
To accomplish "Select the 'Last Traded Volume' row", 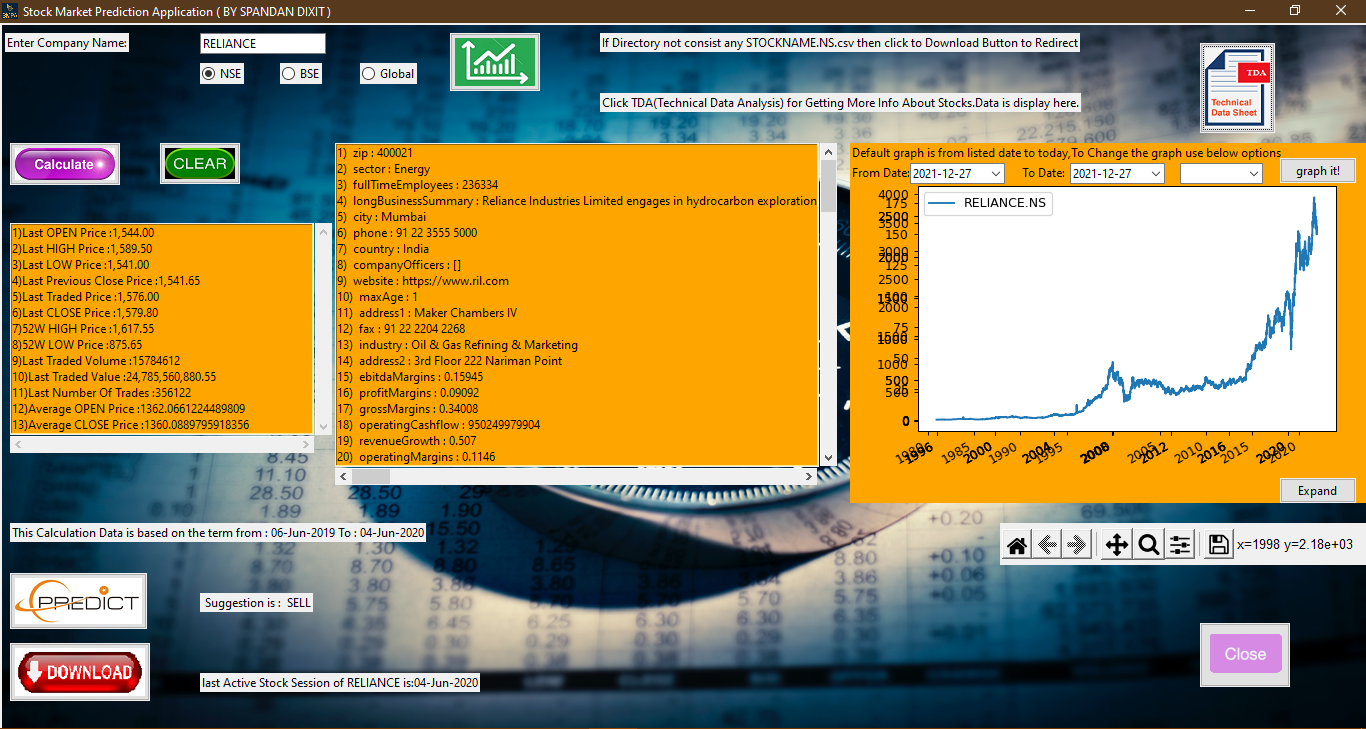I will (96, 361).
